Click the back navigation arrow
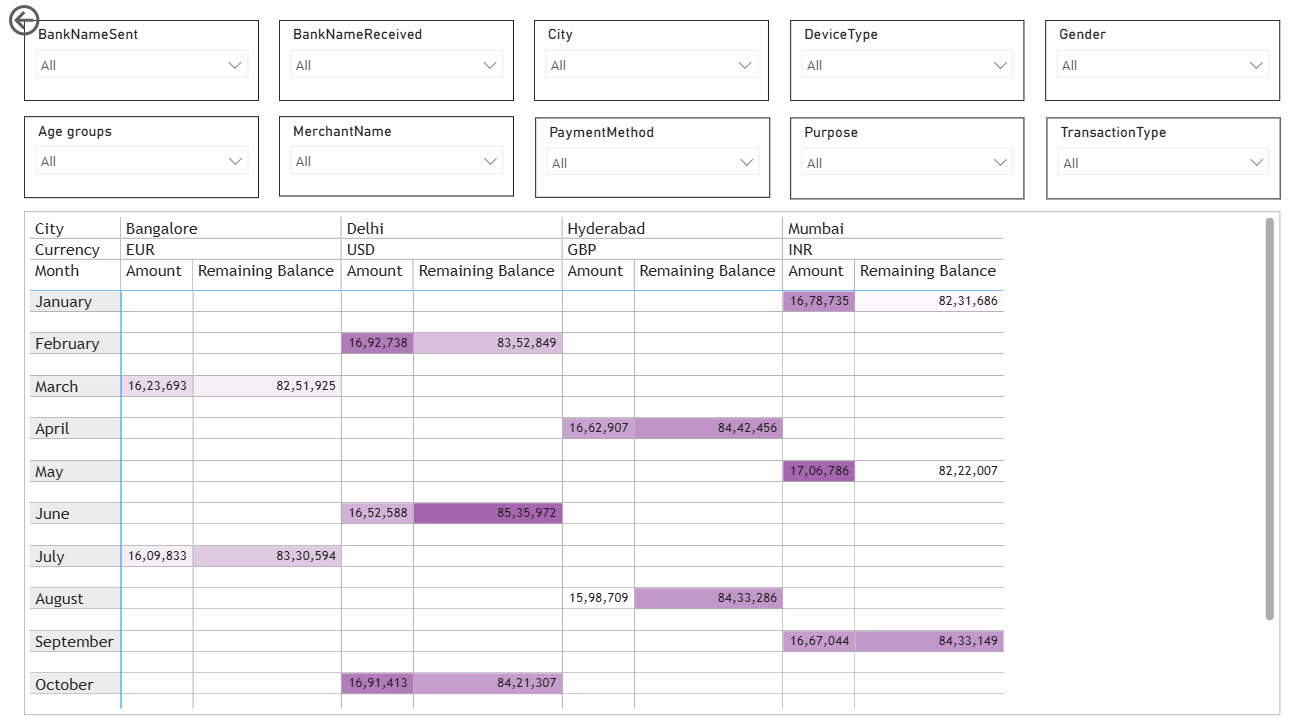This screenshot has width=1296, height=719. (22, 20)
